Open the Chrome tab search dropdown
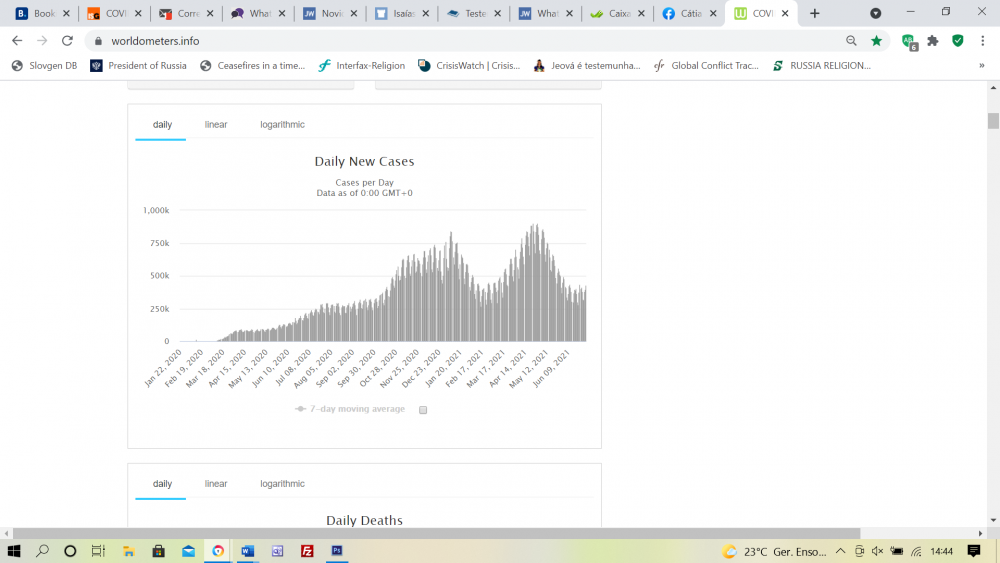Screen dimensions: 1000x563 click(x=876, y=14)
